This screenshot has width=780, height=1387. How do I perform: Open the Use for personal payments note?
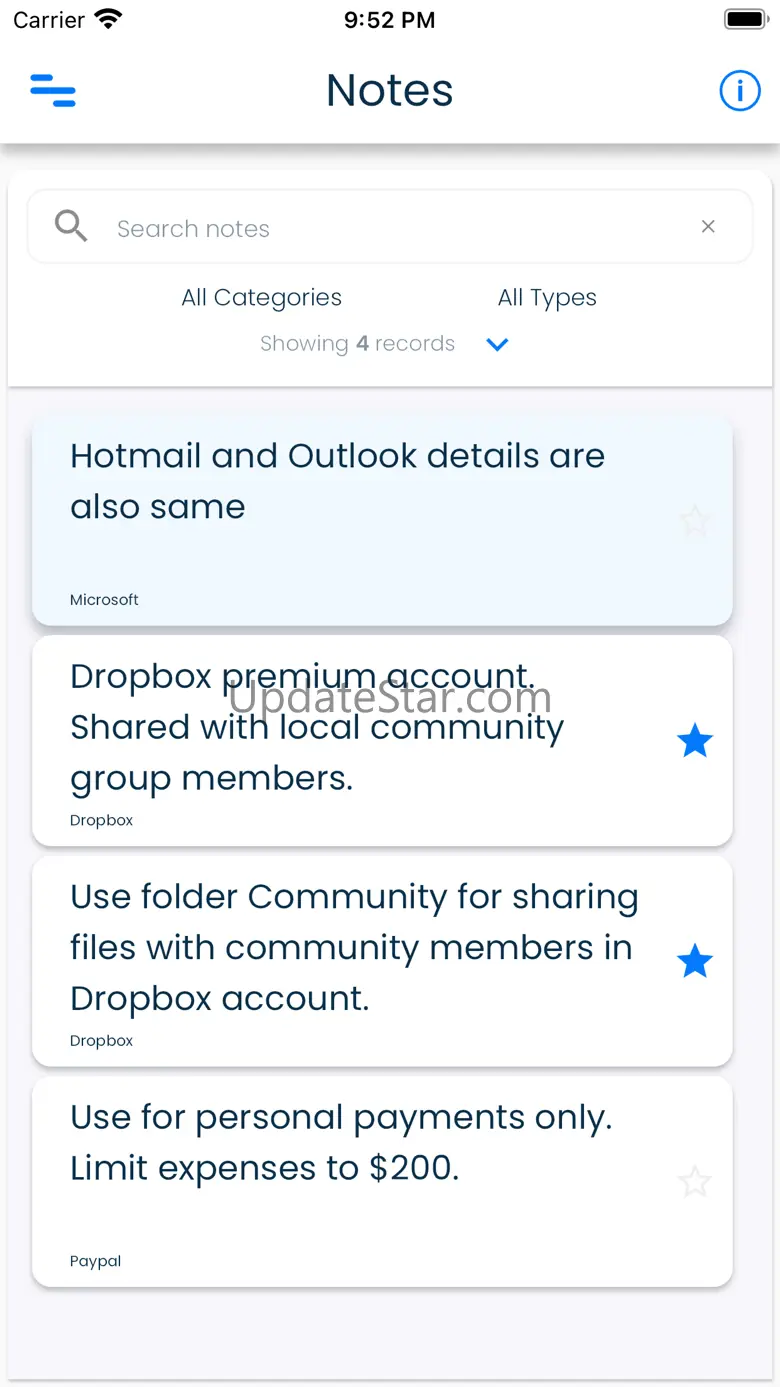click(x=382, y=1181)
